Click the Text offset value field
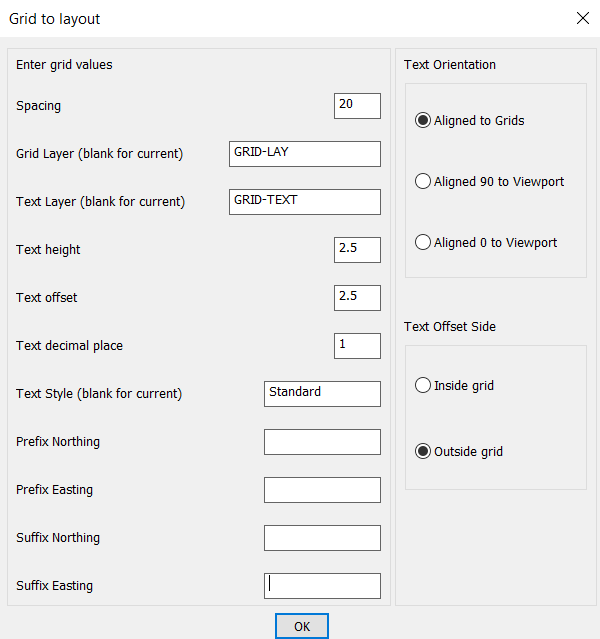The width and height of the screenshot is (600, 639). coord(357,298)
